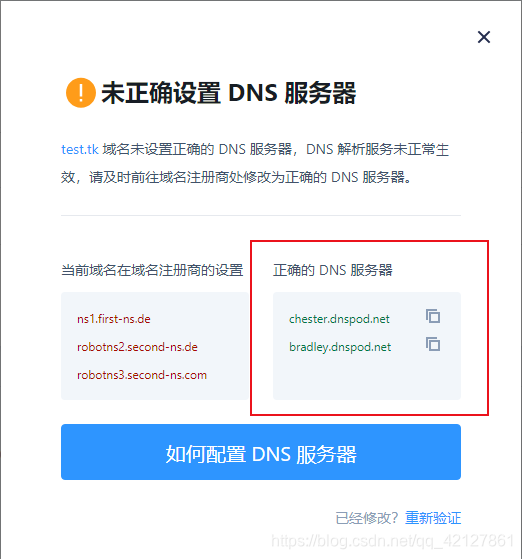Select the robotns3.second-ns.com entry
522x559 pixels.
tap(142, 375)
